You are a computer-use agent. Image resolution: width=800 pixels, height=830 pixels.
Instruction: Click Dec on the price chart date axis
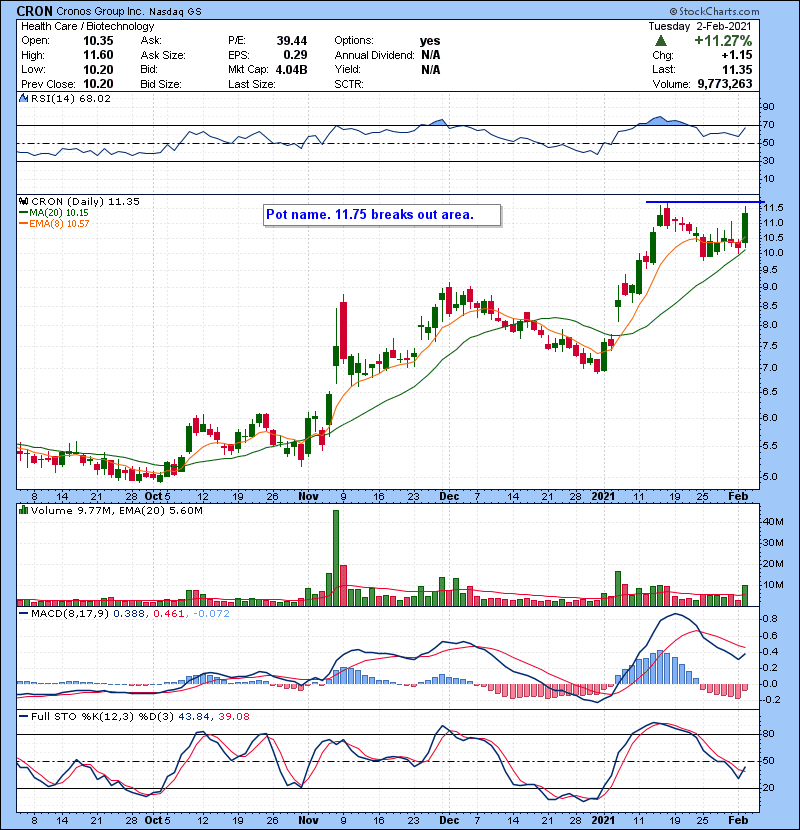[x=449, y=496]
